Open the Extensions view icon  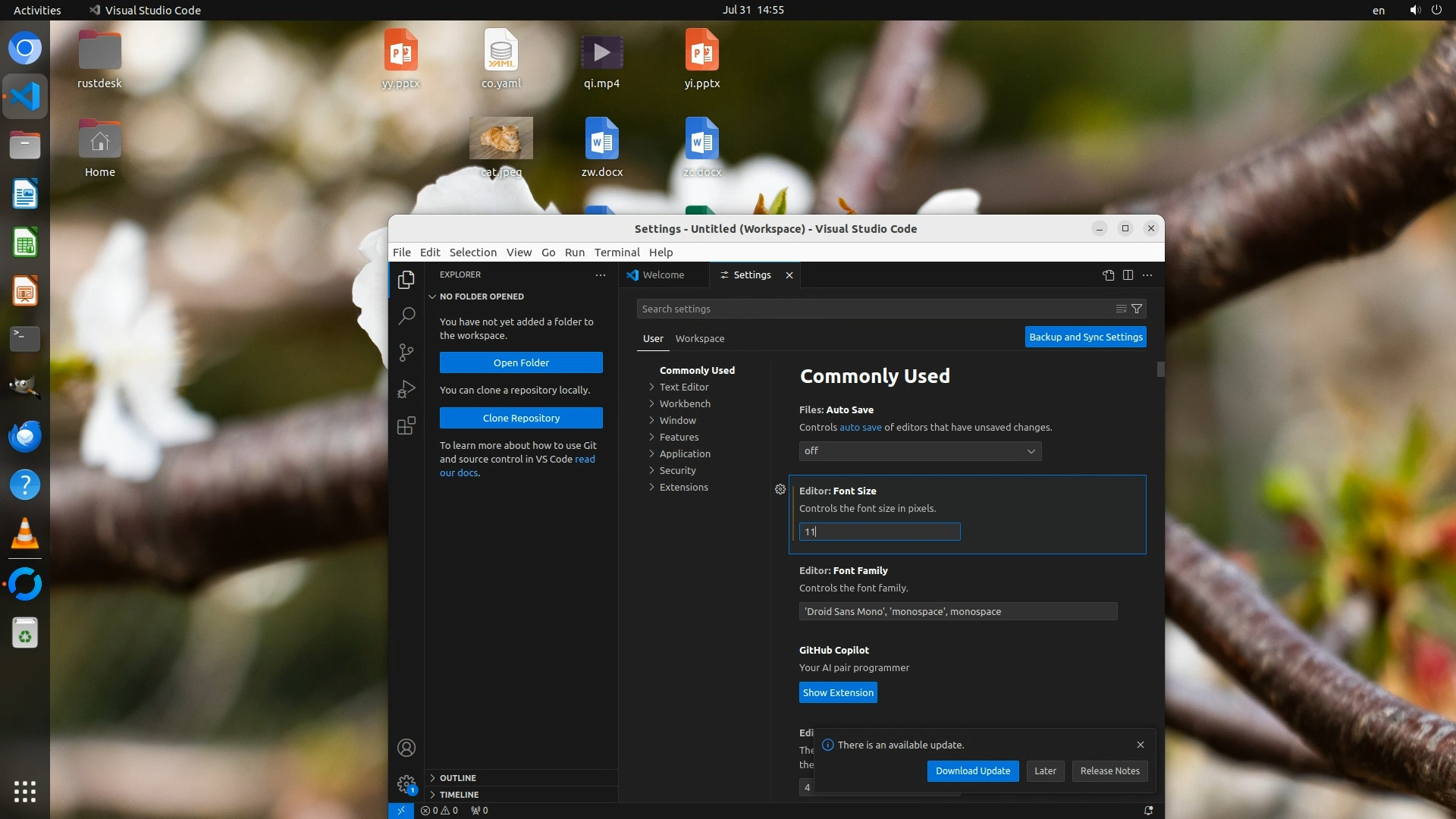pyautogui.click(x=406, y=425)
